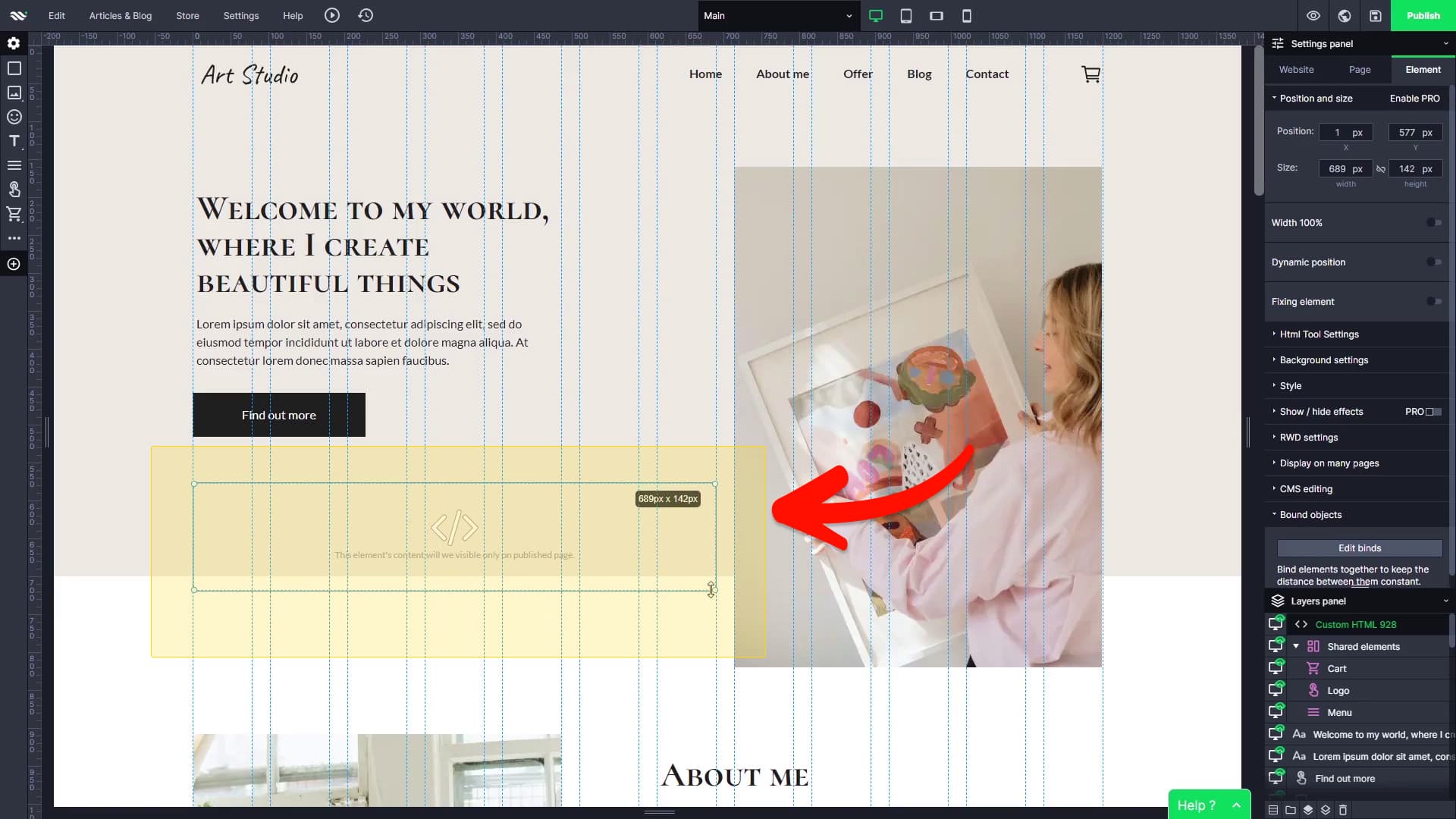Toggle visibility of Shared elements layer
Image resolution: width=1456 pixels, height=819 pixels.
coord(1276,646)
